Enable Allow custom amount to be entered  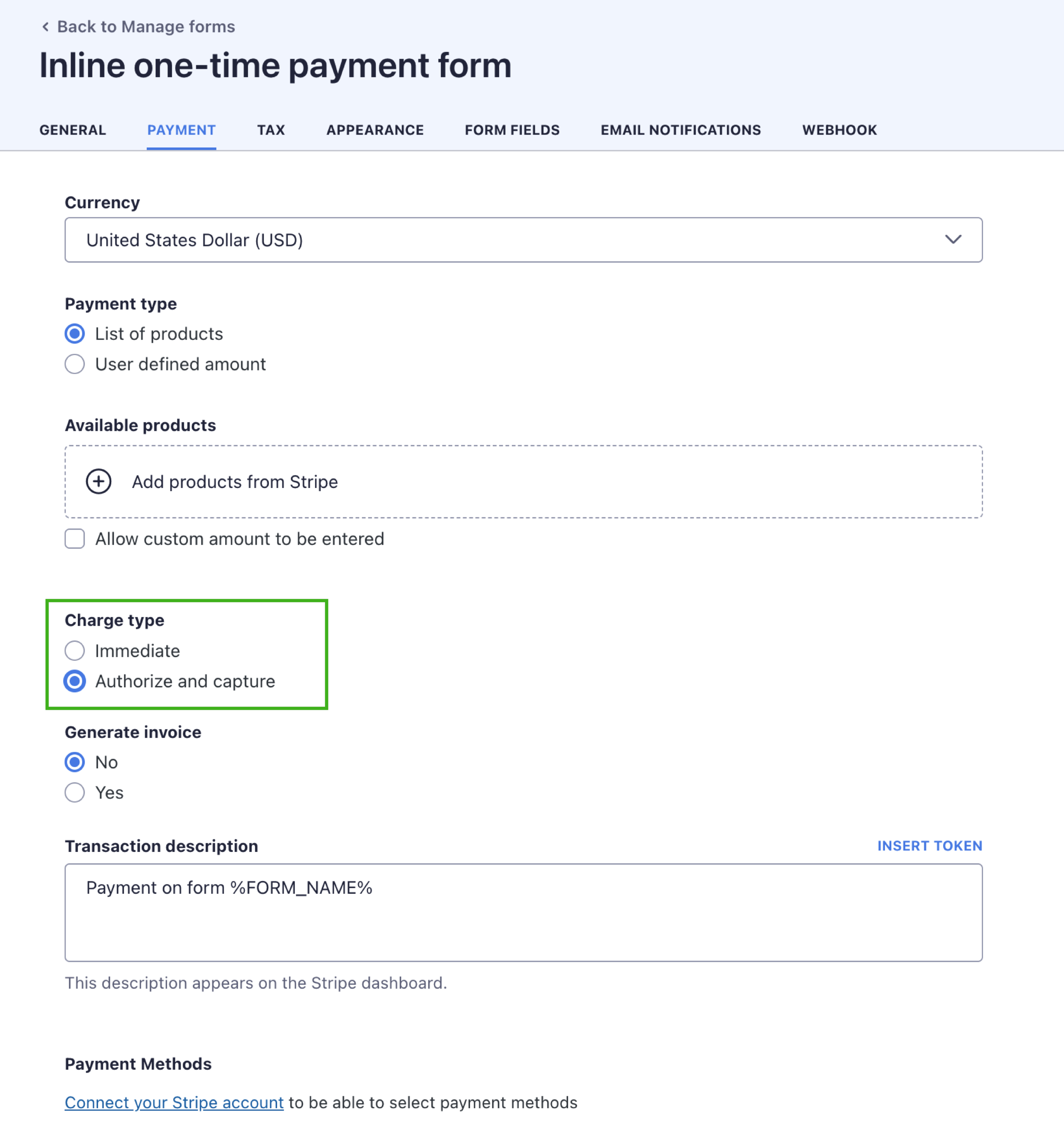pyautogui.click(x=74, y=539)
